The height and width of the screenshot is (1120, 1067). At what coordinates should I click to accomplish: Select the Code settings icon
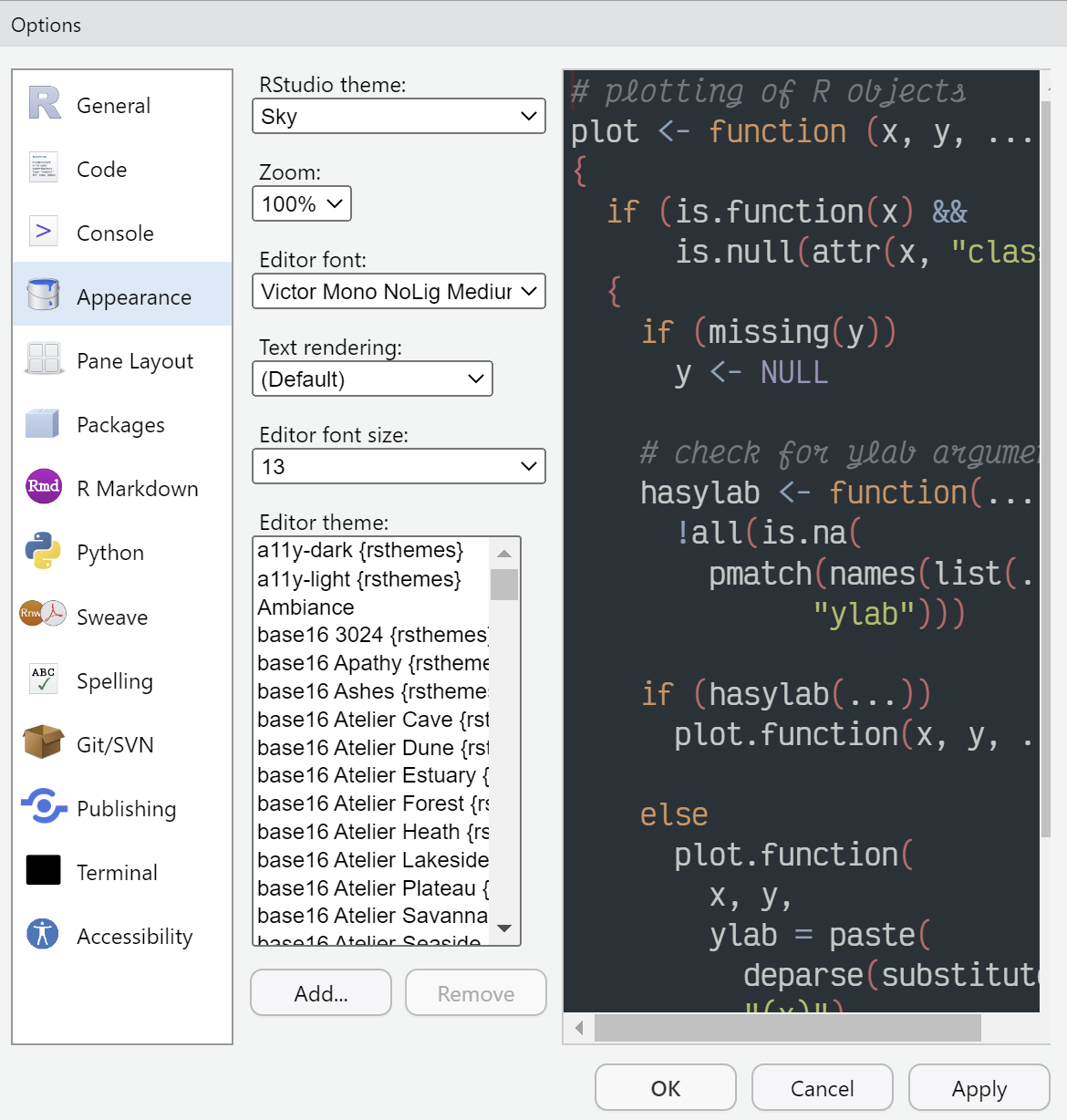click(42, 168)
